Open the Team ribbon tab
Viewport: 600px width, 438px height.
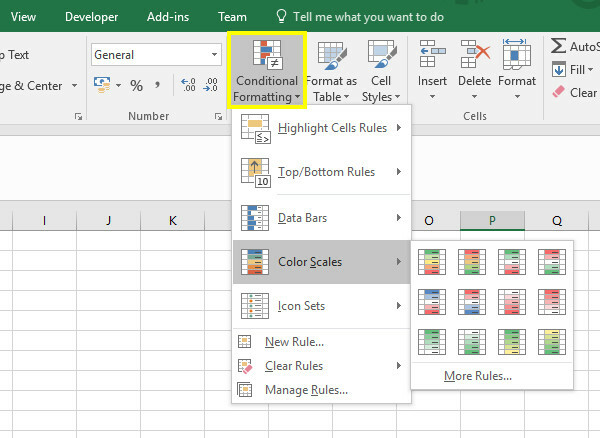232,16
